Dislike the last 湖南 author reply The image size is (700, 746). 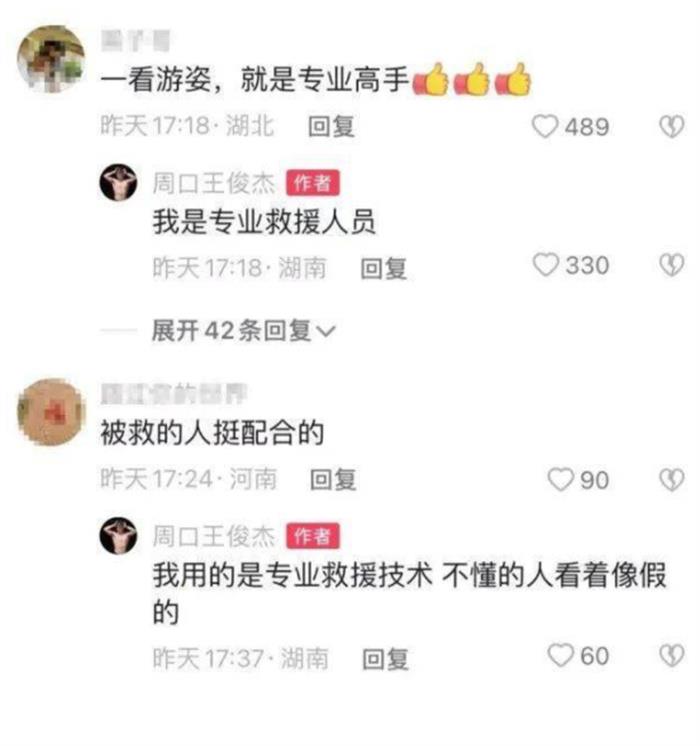tap(671, 656)
